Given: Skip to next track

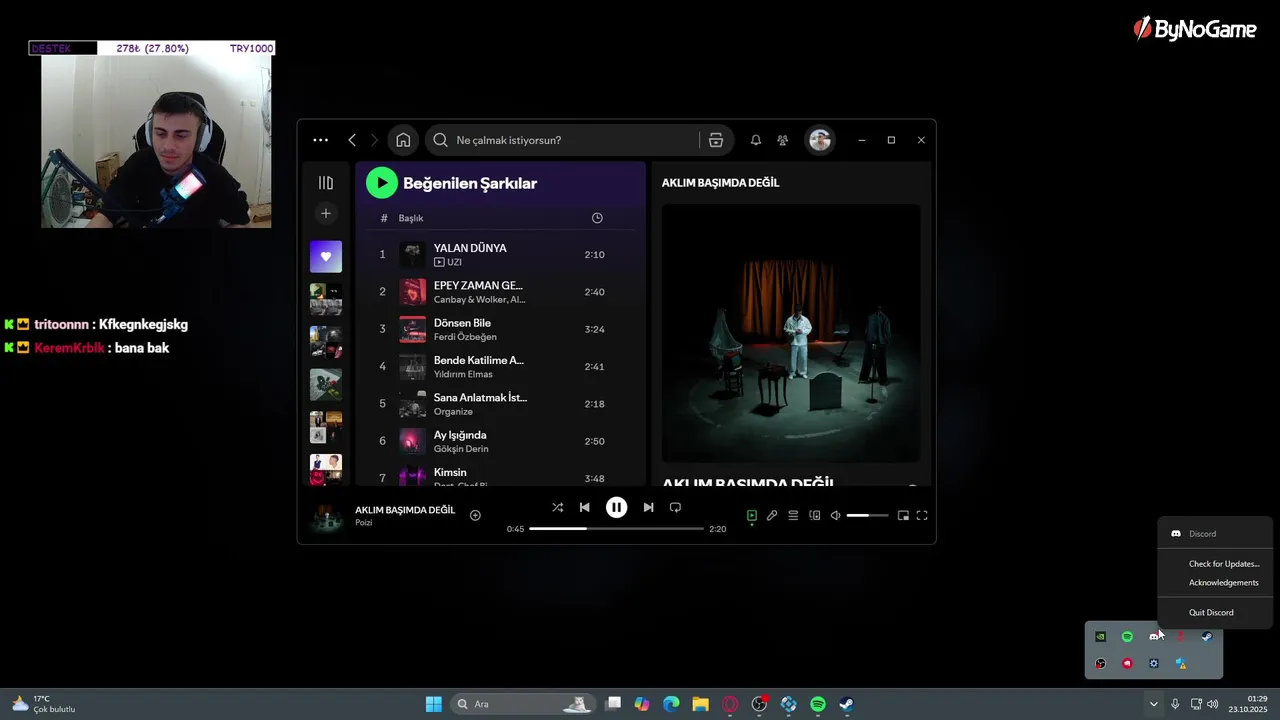Looking at the screenshot, I should coord(648,508).
